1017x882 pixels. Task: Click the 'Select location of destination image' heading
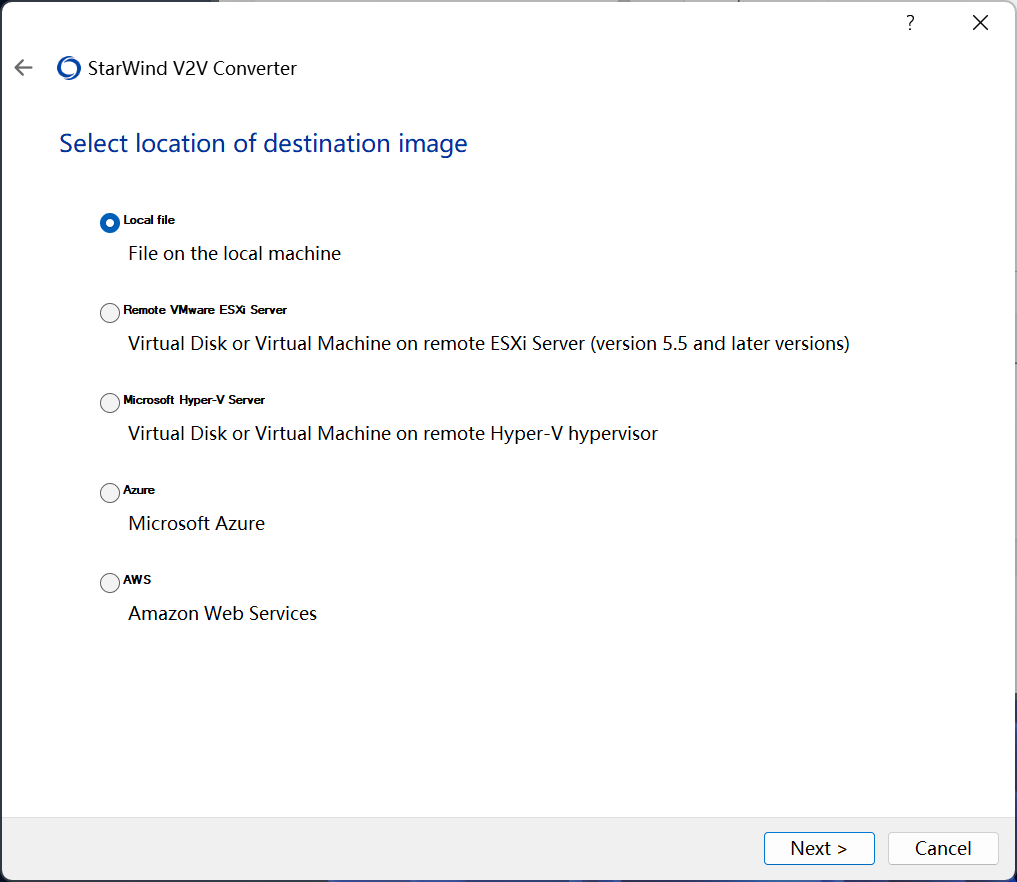pyautogui.click(x=263, y=143)
